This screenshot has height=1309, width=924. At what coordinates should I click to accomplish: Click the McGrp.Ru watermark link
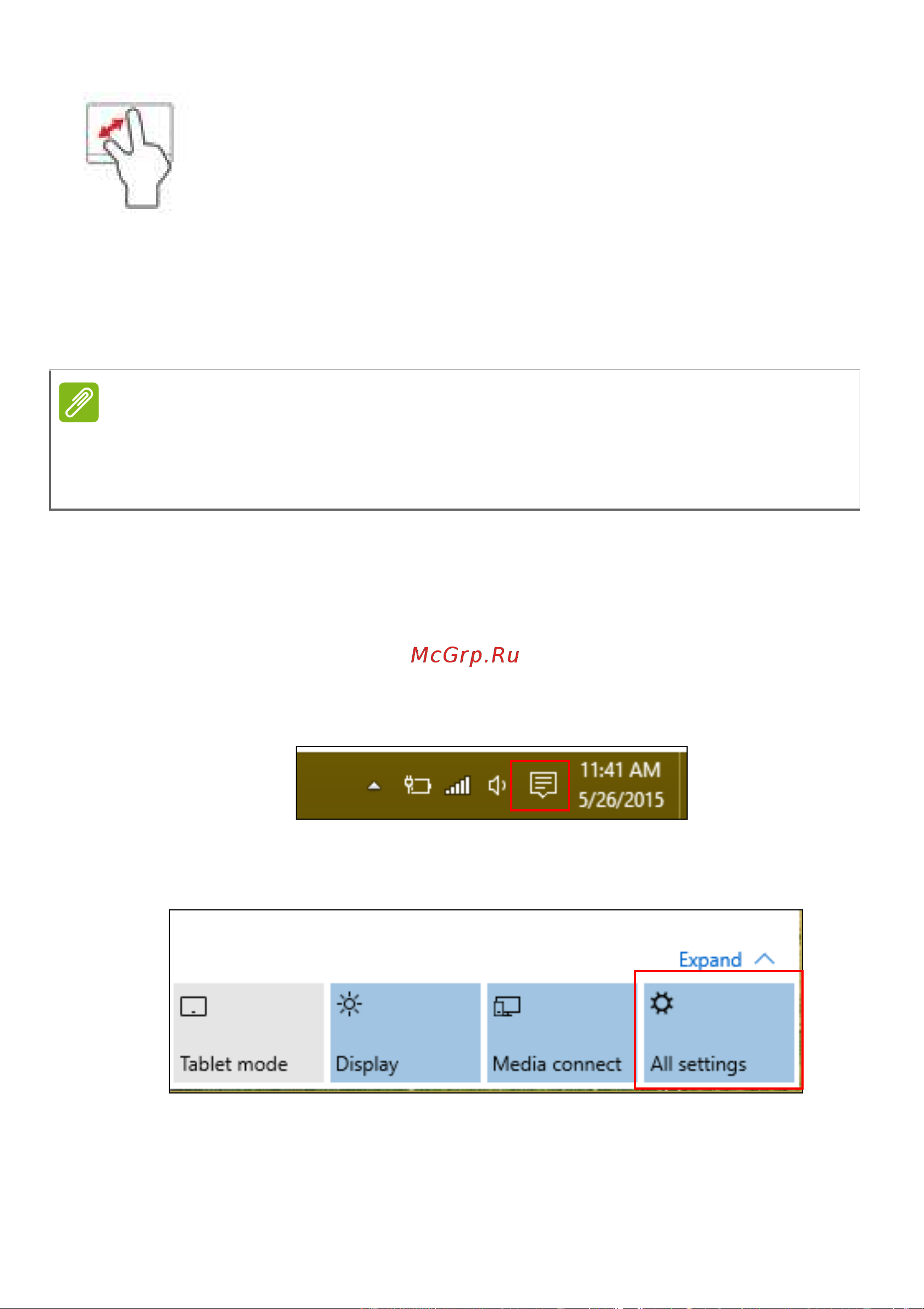(464, 655)
